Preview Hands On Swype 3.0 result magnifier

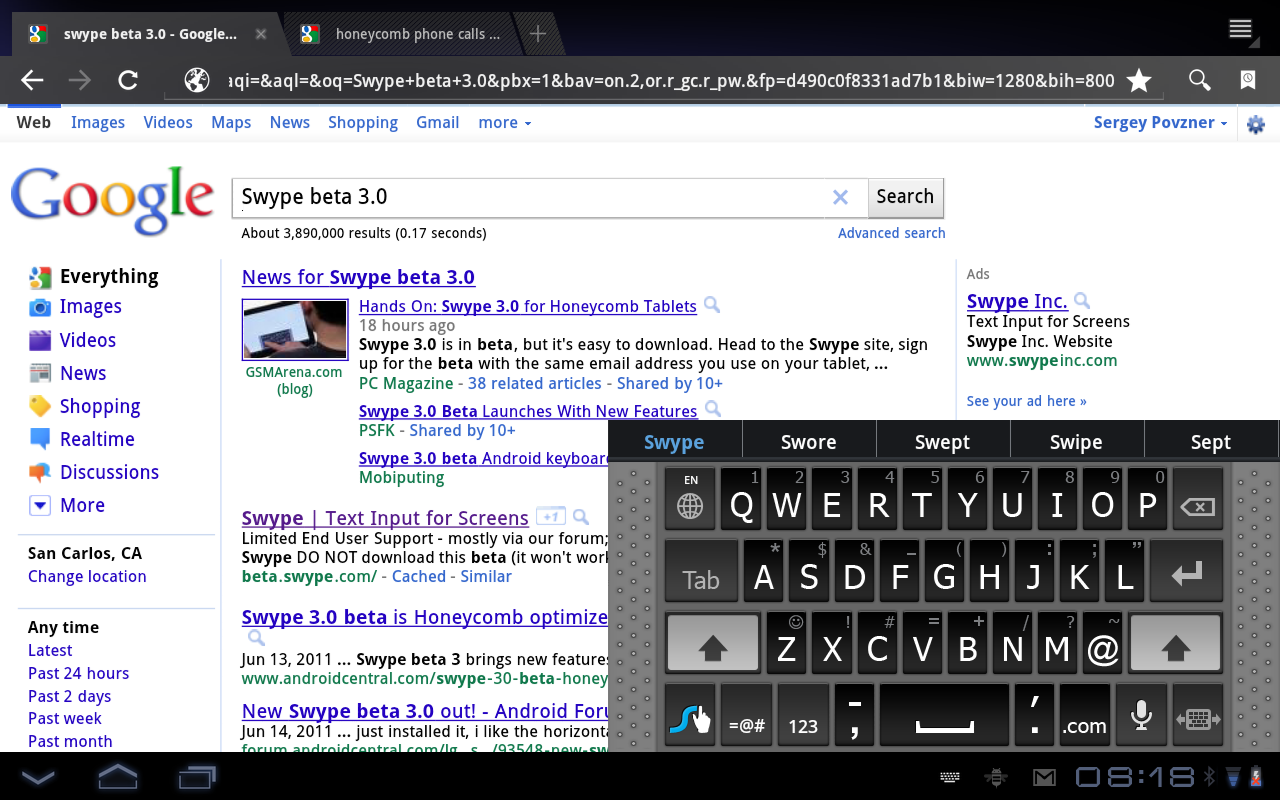point(712,305)
